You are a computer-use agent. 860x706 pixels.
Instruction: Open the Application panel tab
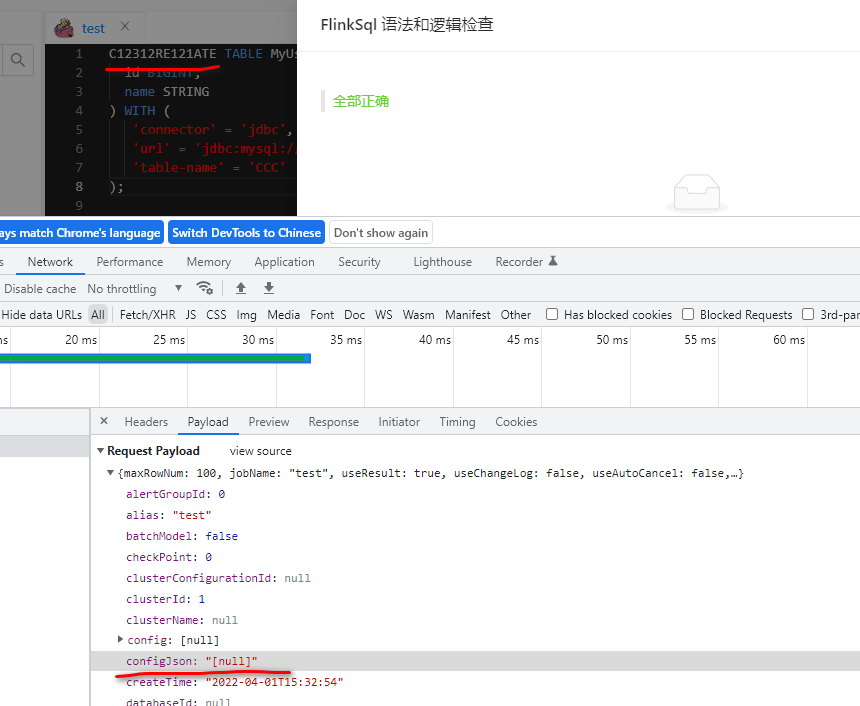point(284,261)
